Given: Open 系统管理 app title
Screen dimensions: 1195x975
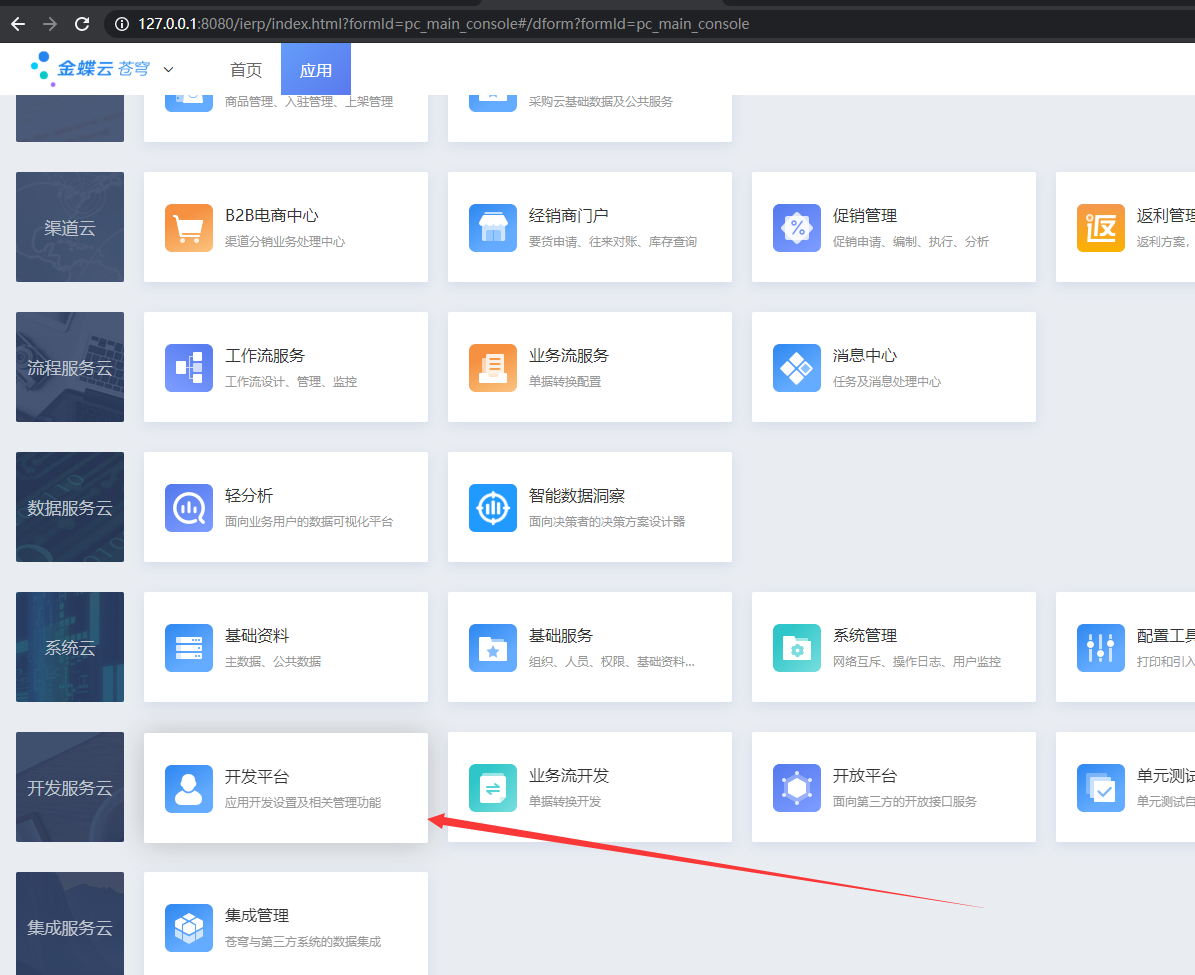Looking at the screenshot, I should click(865, 636).
